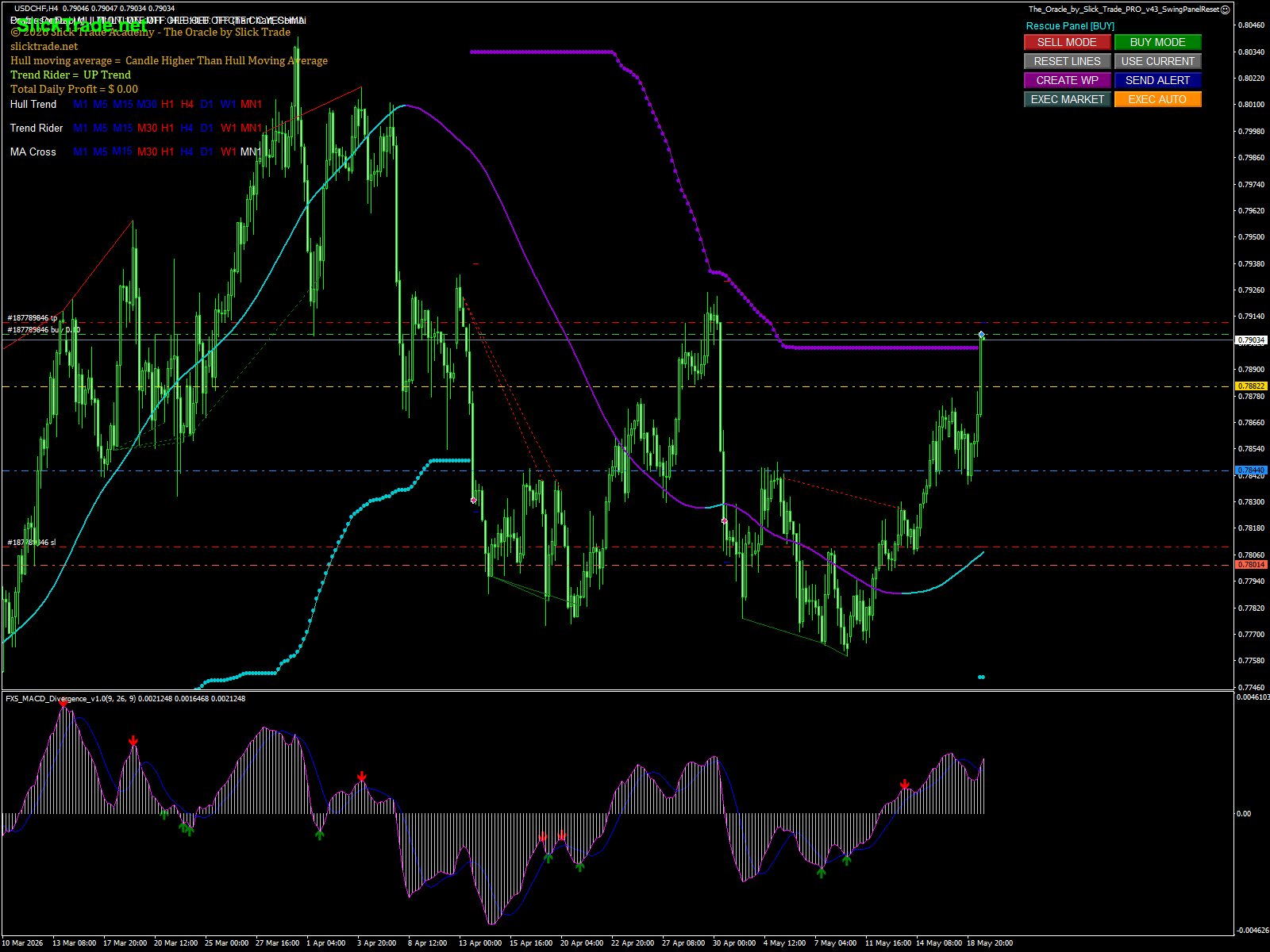Click the Trend Rider row label

coord(37,128)
